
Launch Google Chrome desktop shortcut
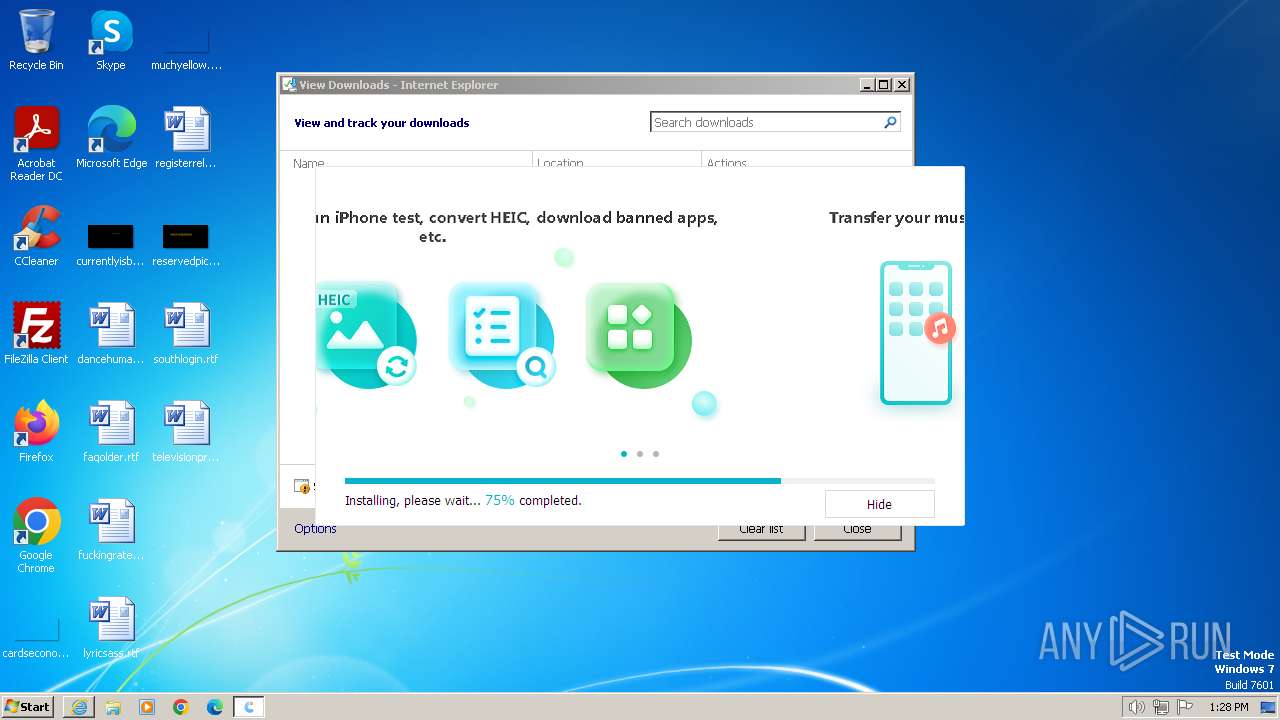click(x=36, y=536)
